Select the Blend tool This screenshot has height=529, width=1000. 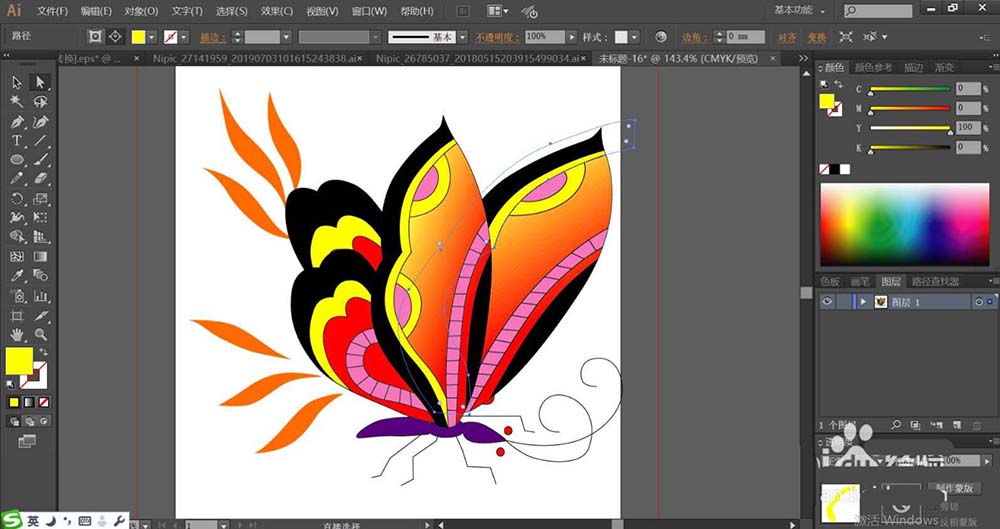point(40,276)
